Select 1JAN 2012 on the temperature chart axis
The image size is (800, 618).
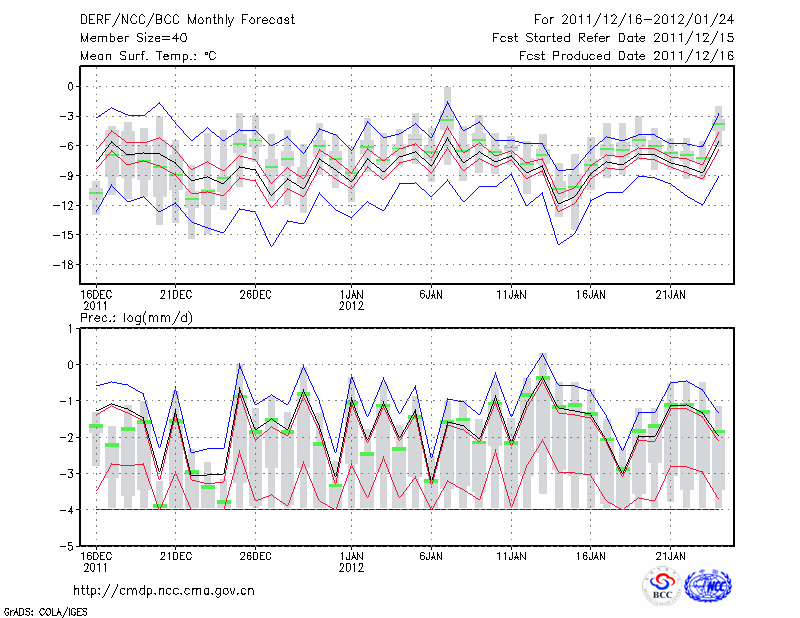[x=351, y=300]
